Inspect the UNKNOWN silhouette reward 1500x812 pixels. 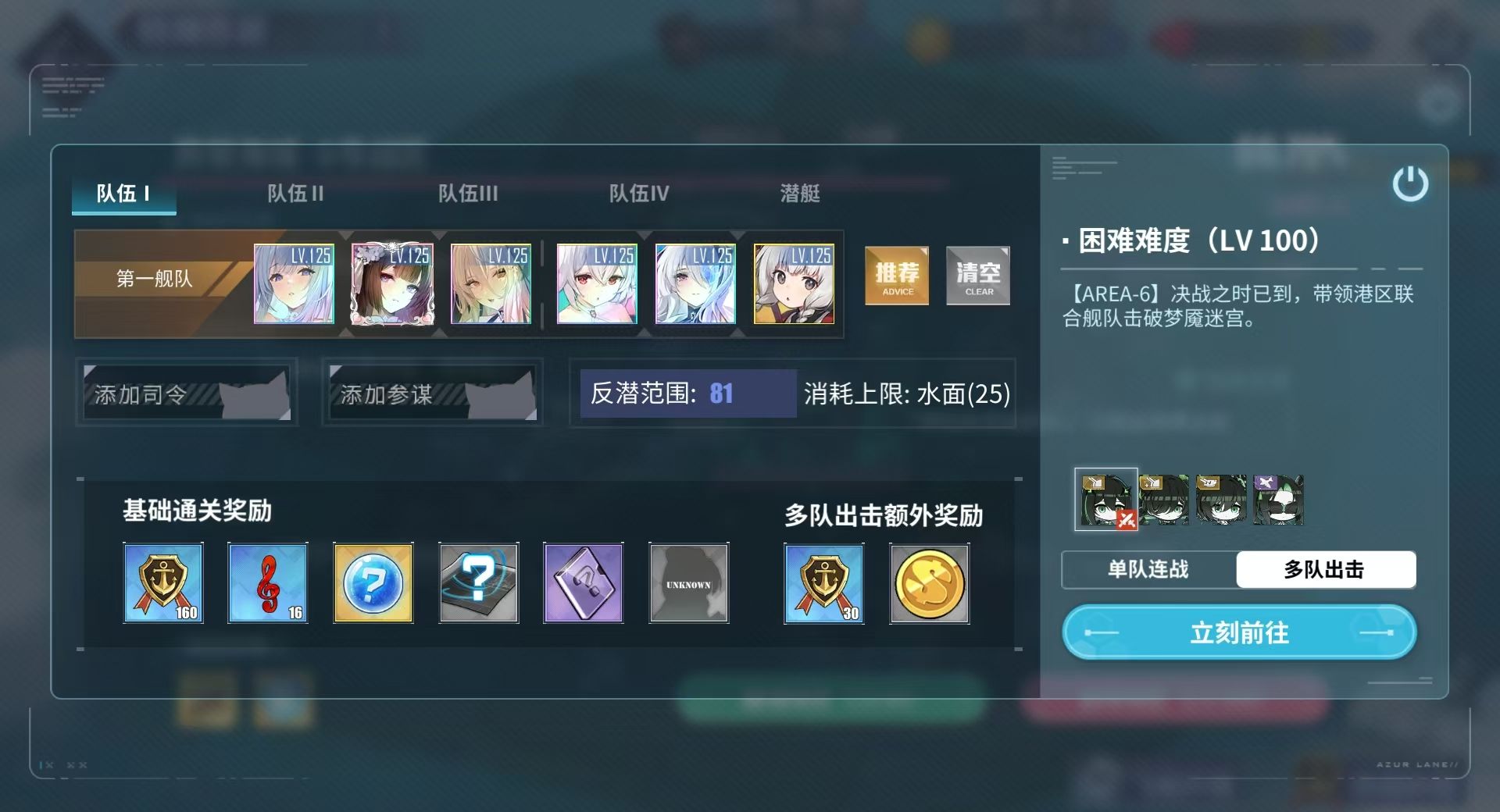click(689, 583)
